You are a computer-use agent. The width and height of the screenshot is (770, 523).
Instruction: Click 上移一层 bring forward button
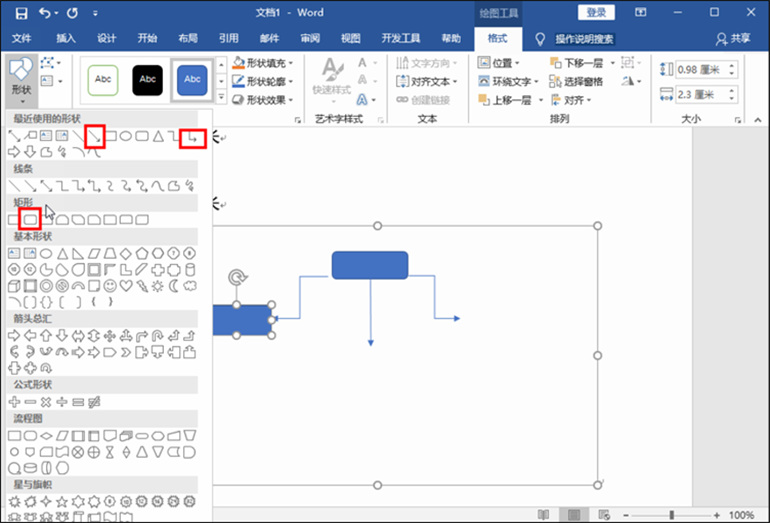[506, 100]
